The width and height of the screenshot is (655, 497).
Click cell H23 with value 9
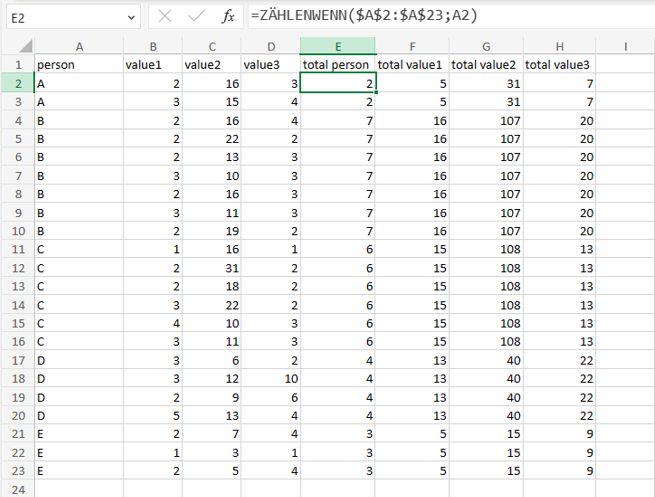click(559, 471)
